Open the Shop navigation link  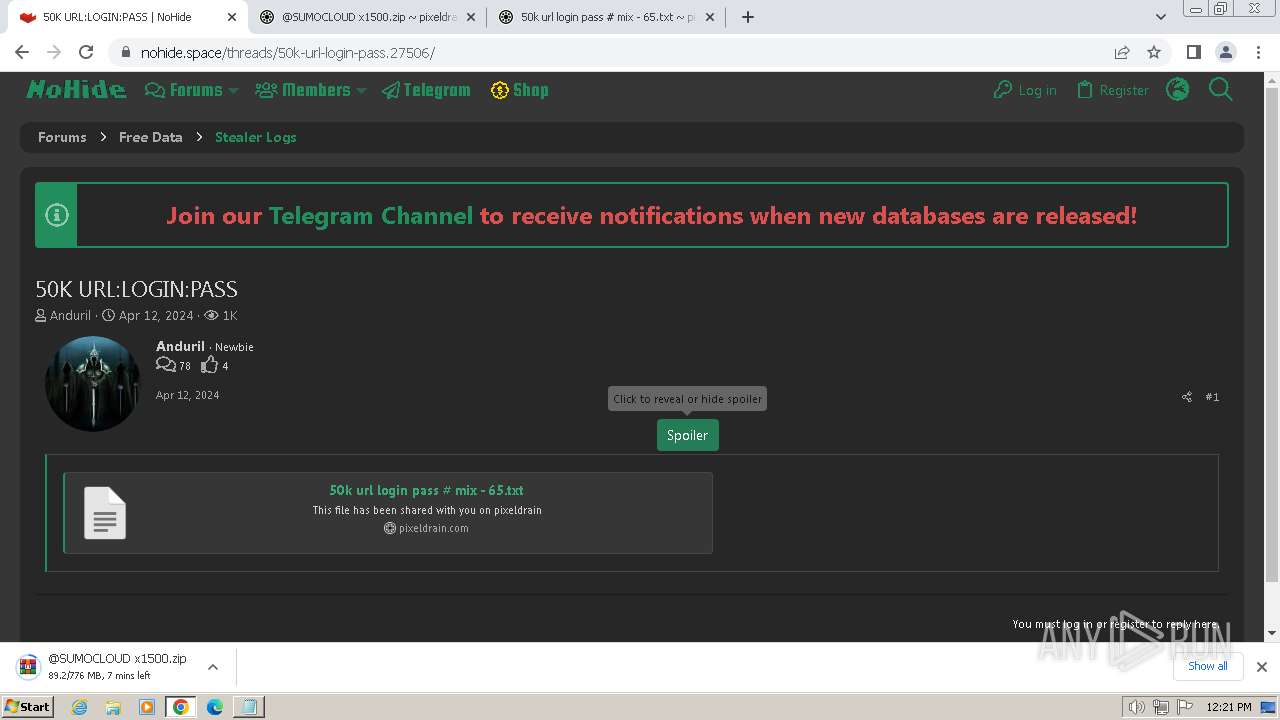[x=519, y=90]
